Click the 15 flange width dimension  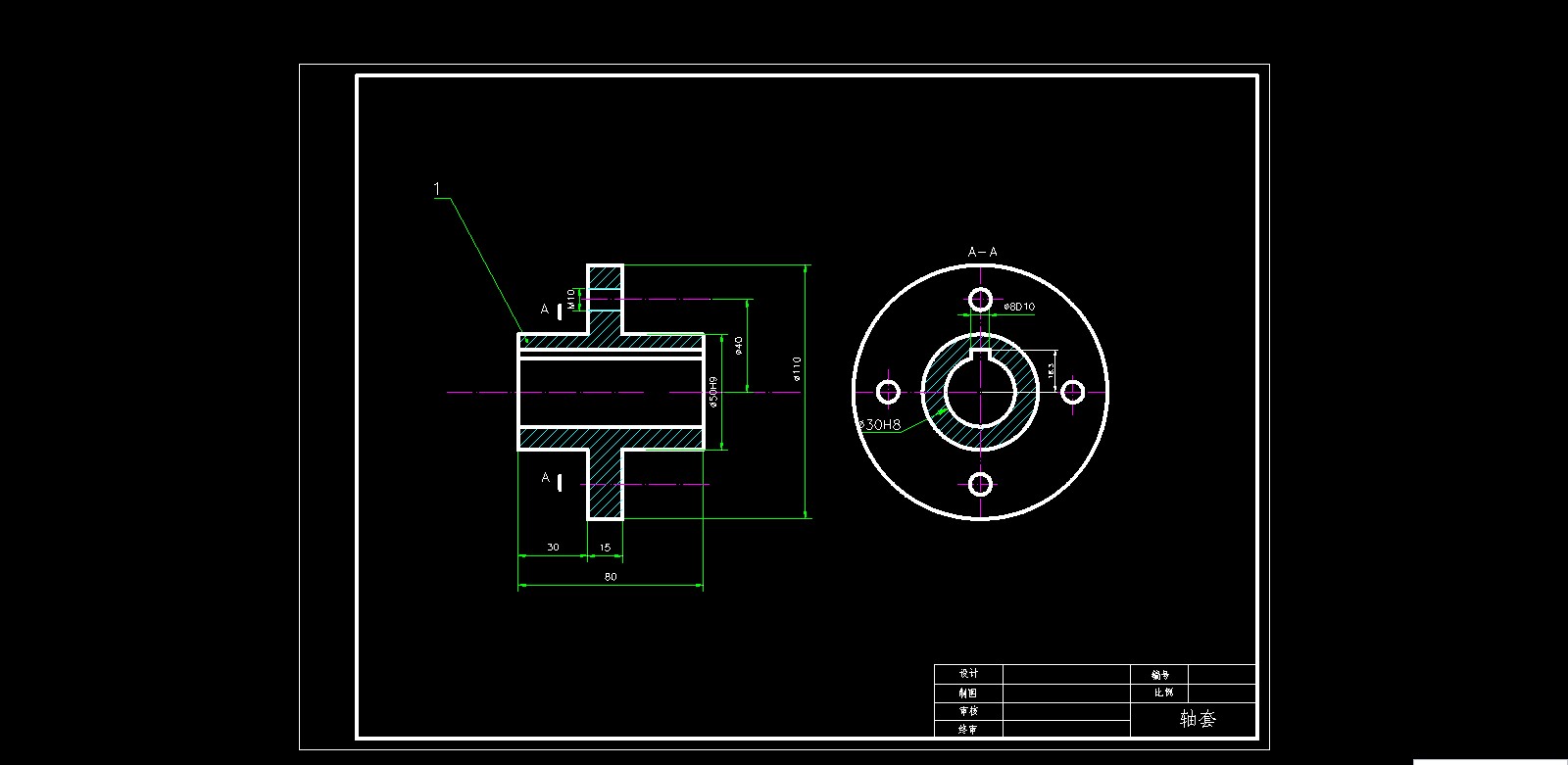coord(605,548)
